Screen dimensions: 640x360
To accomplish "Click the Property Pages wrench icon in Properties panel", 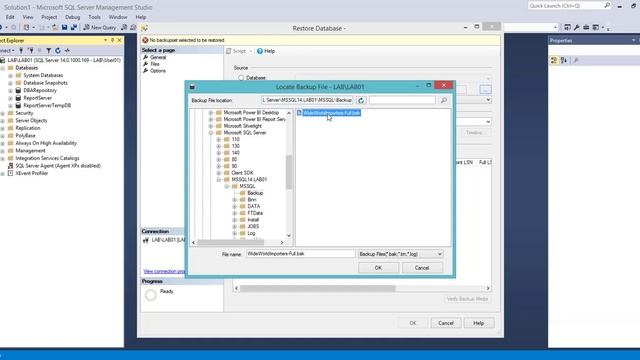I will [576, 60].
